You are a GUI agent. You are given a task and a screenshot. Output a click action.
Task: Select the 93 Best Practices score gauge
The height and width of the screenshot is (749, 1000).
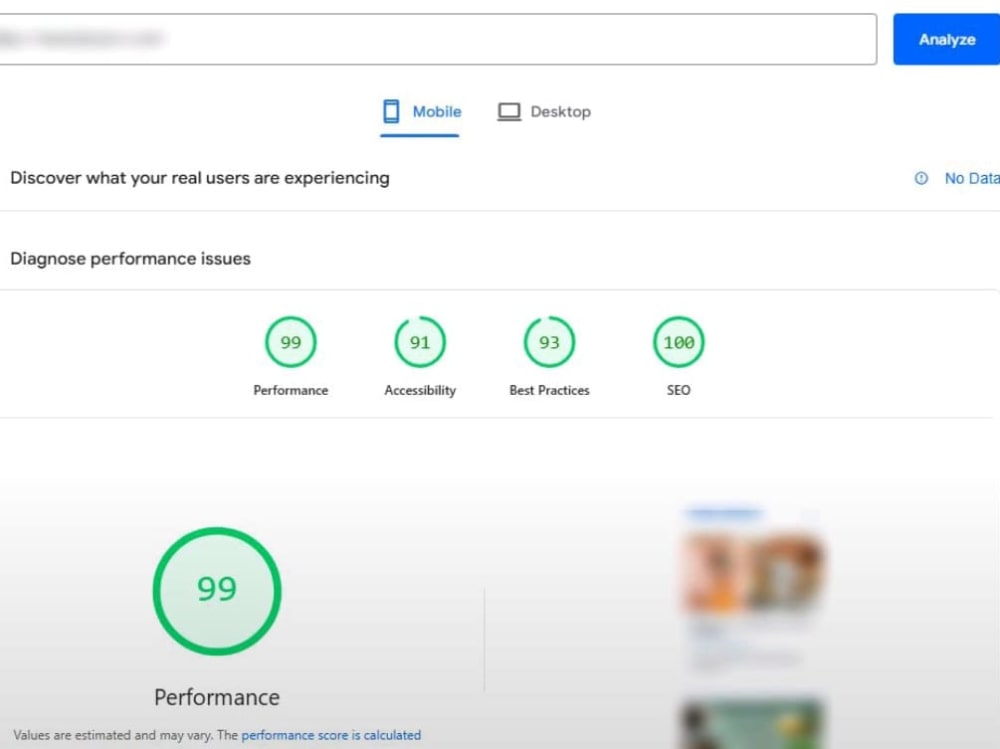click(x=549, y=342)
